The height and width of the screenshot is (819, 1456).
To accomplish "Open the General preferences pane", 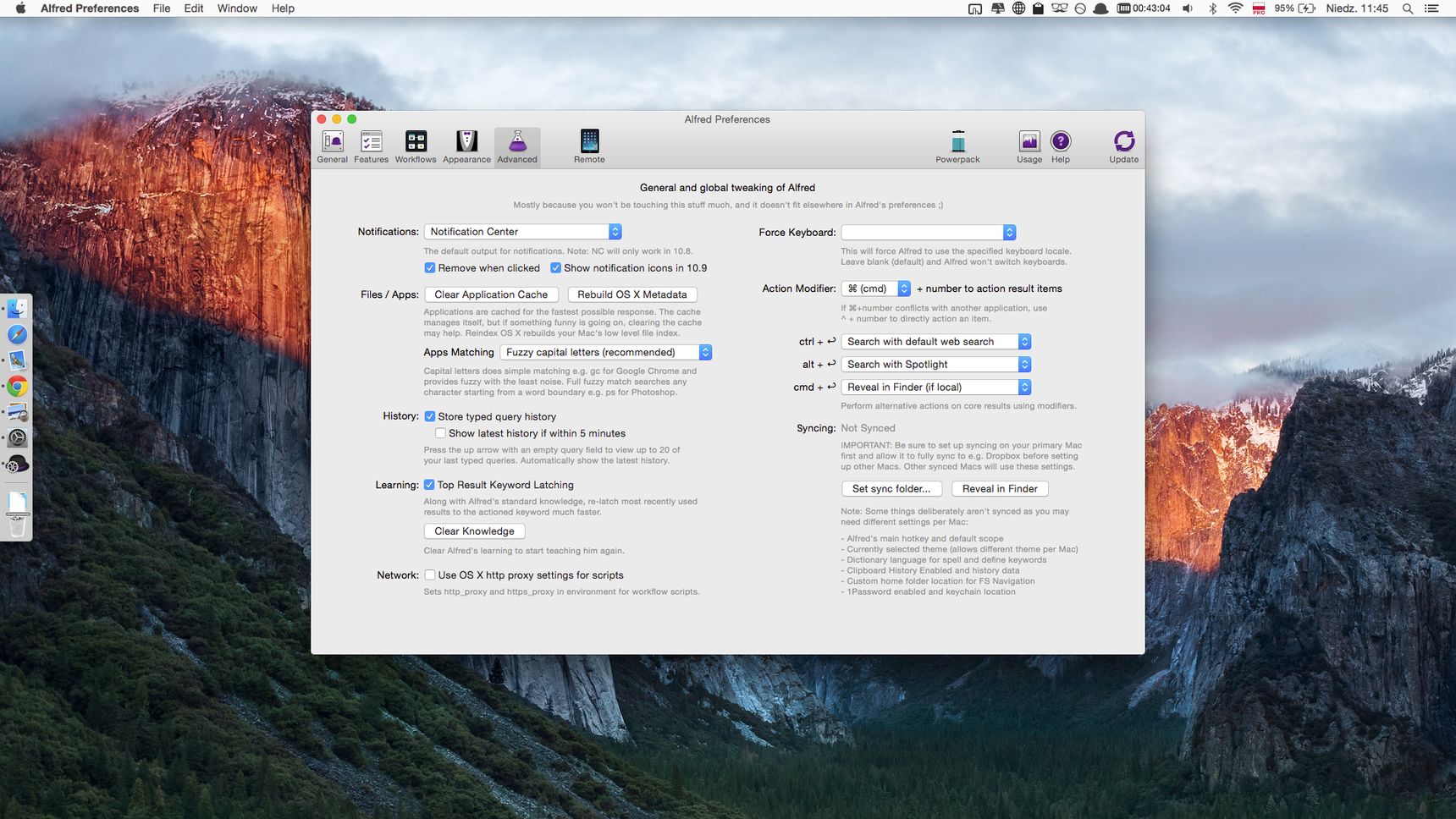I will click(x=332, y=147).
